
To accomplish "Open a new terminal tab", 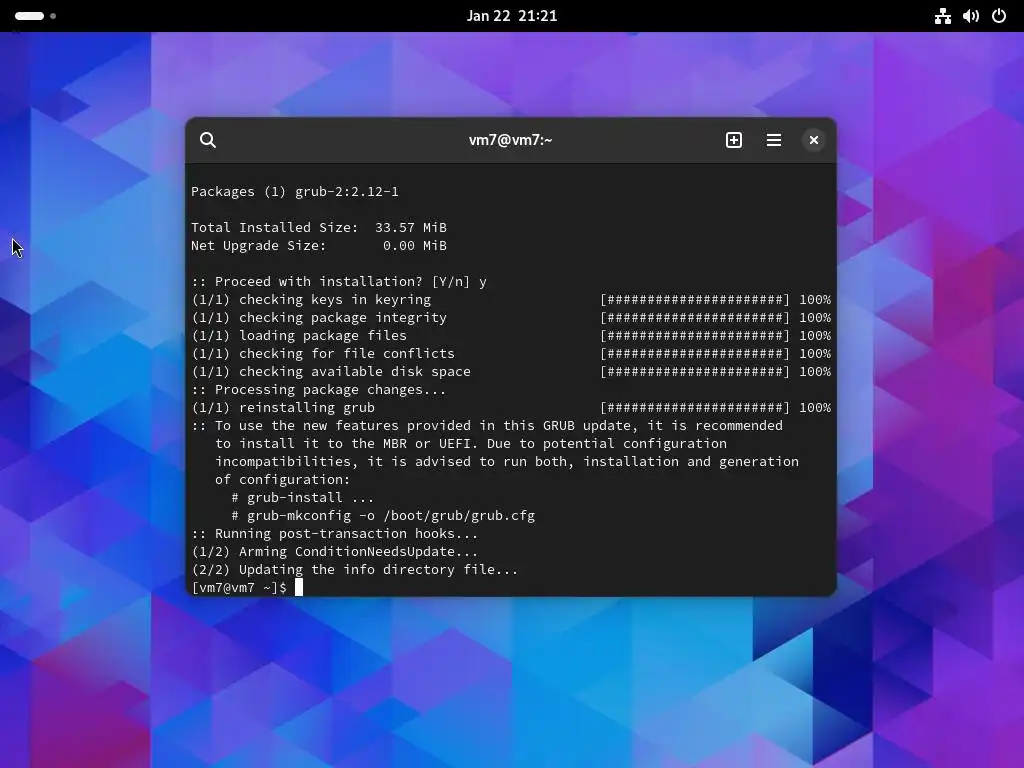I will (733, 140).
